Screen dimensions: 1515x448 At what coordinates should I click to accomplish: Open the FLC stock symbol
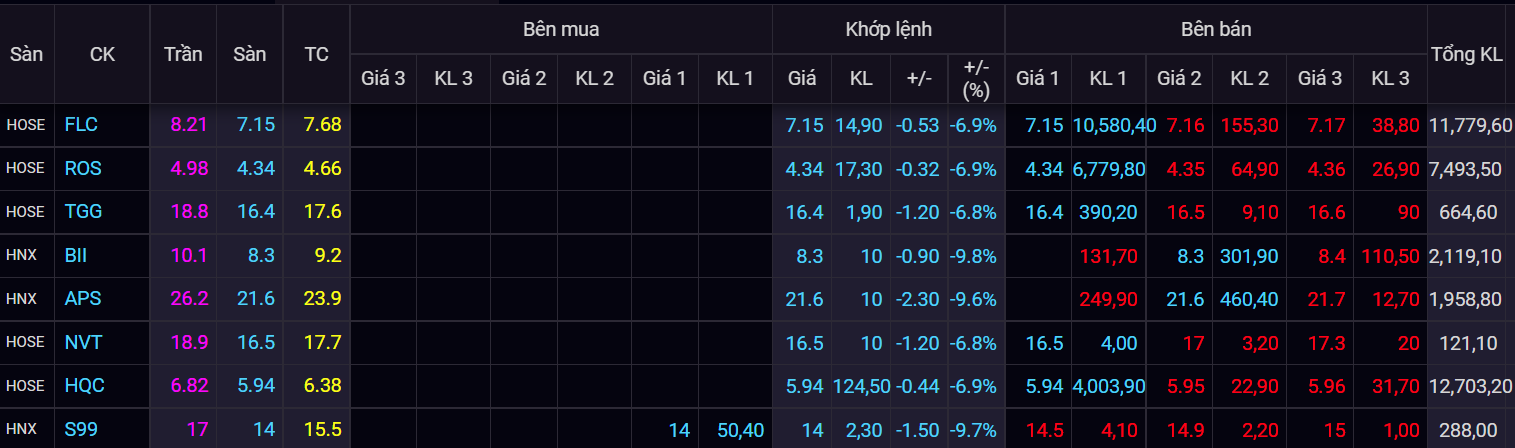click(x=81, y=125)
